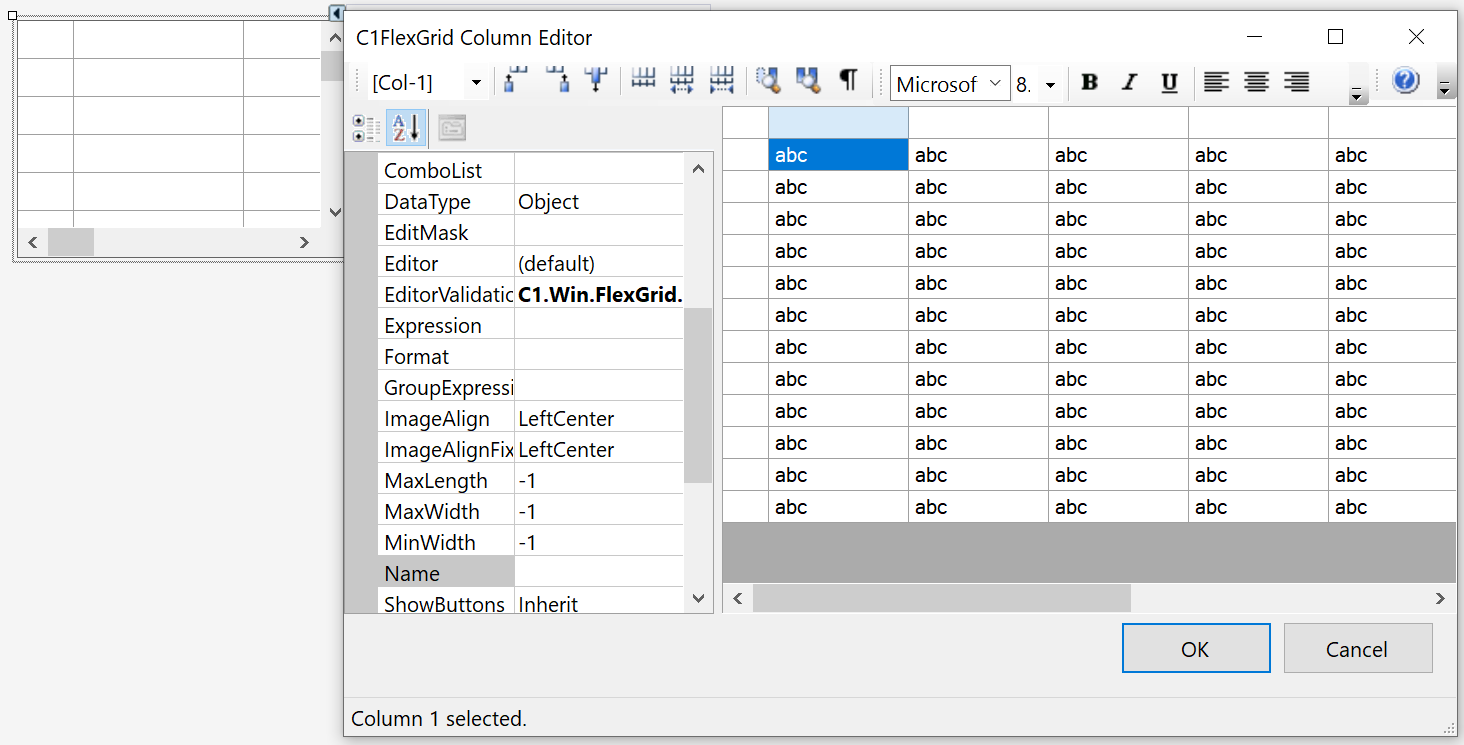Click the Property Pages icon
1464x745 pixels.
452,128
